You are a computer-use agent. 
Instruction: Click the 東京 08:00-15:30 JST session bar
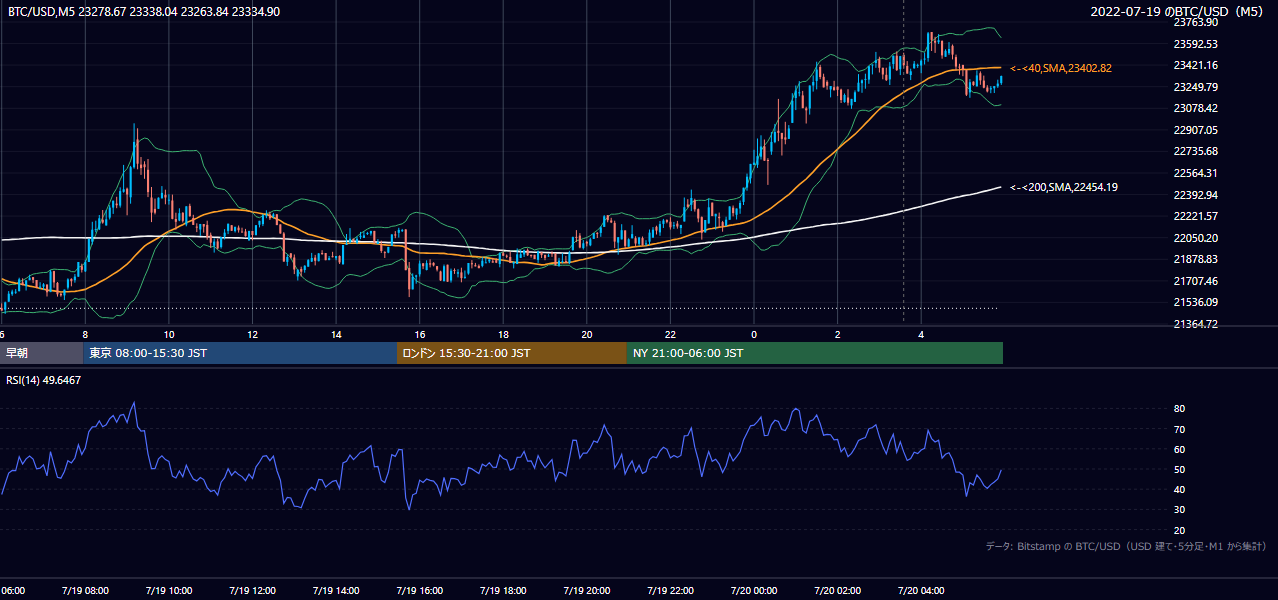tap(240, 353)
